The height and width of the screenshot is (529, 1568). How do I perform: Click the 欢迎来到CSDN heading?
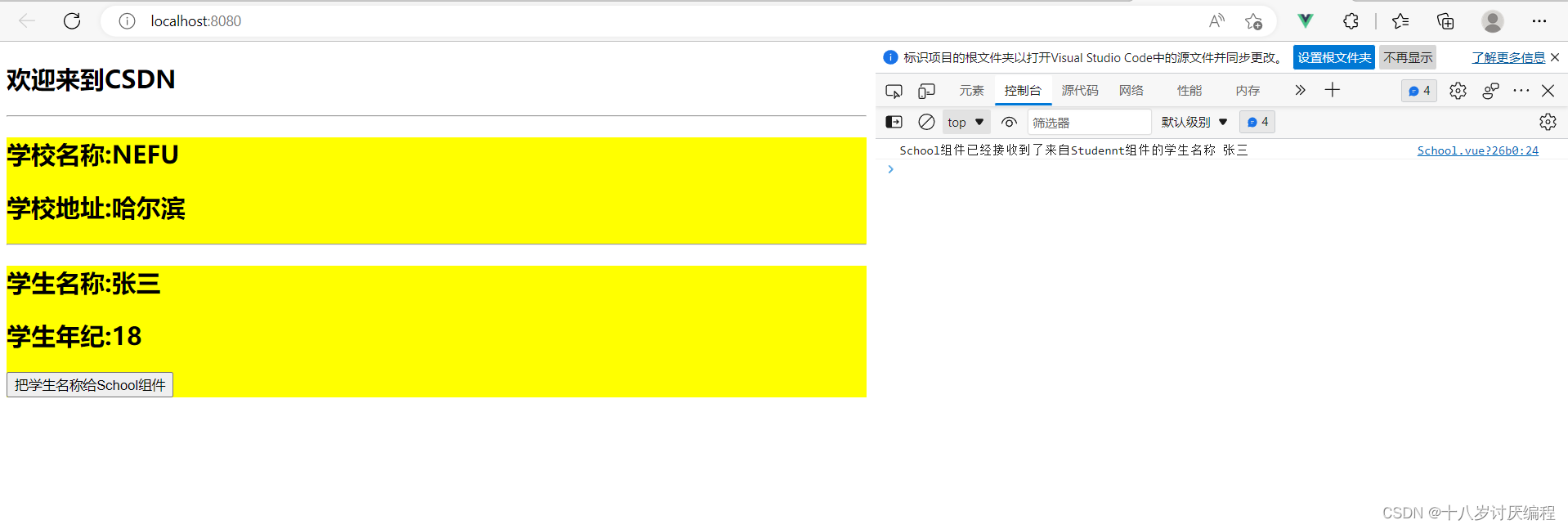(91, 79)
